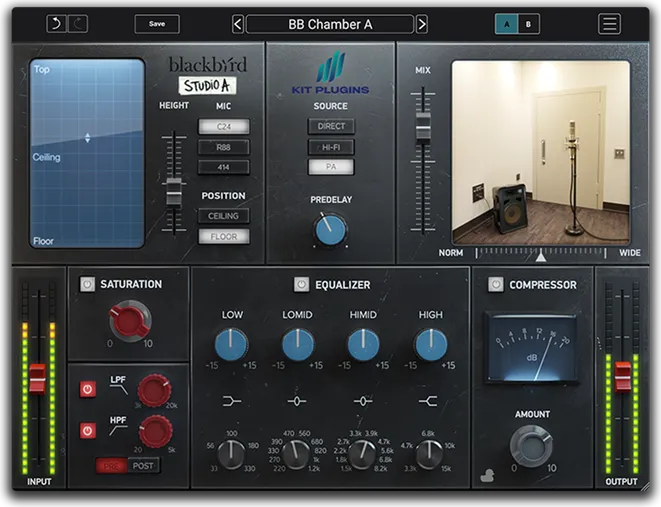The width and height of the screenshot is (661, 507).
Task: Set filter routing to POST
Action: pyautogui.click(x=143, y=466)
